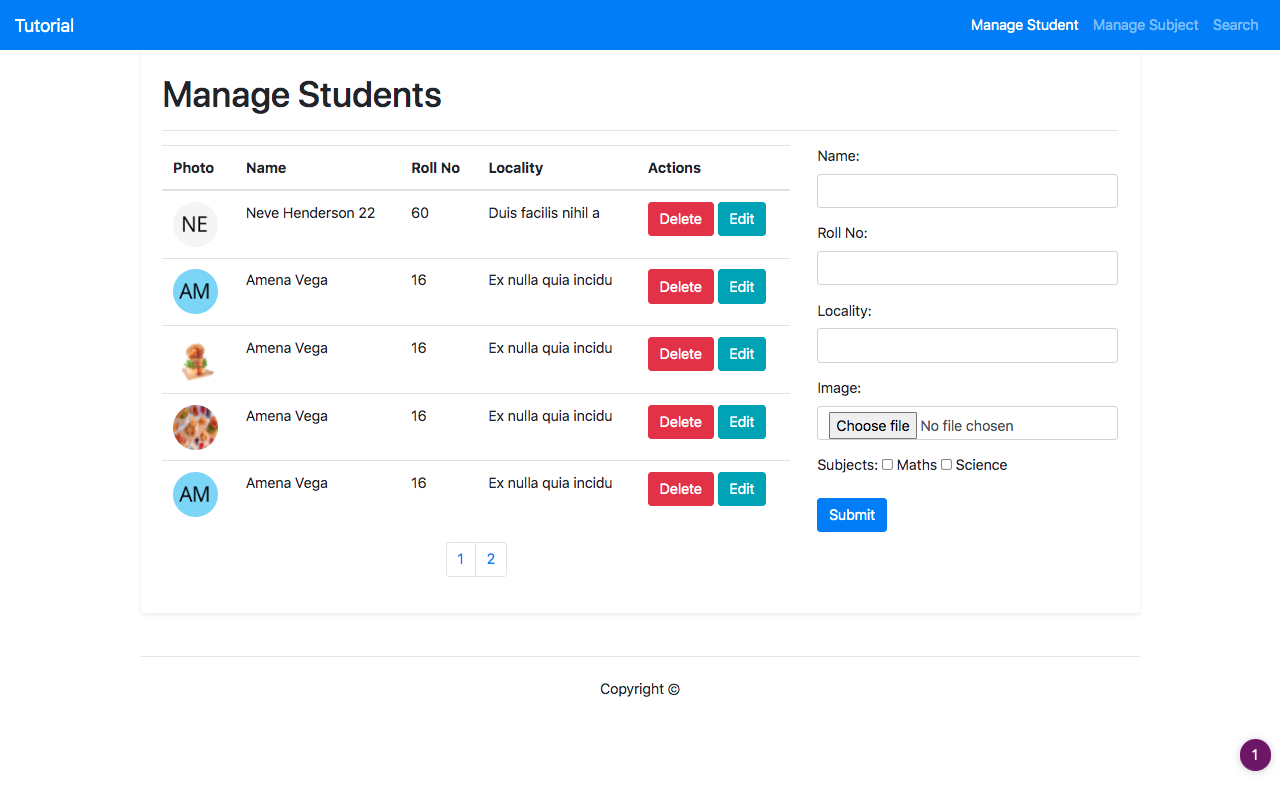
Task: Go to page 2 of students
Action: coord(491,559)
